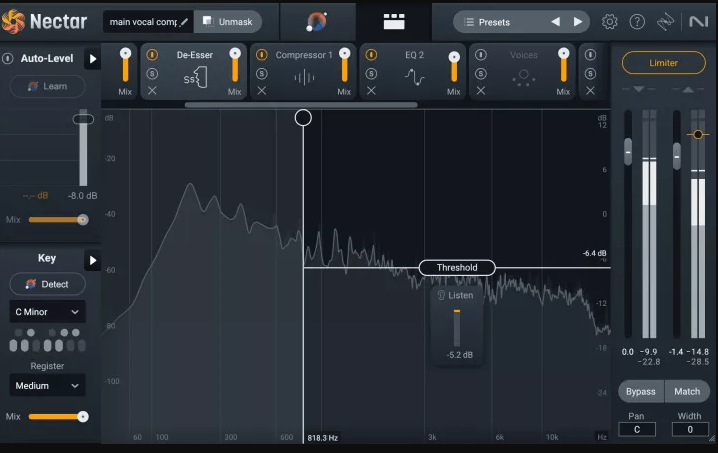Adjust the De-Esser Mix slider
The width and height of the screenshot is (718, 453).
tap(235, 66)
